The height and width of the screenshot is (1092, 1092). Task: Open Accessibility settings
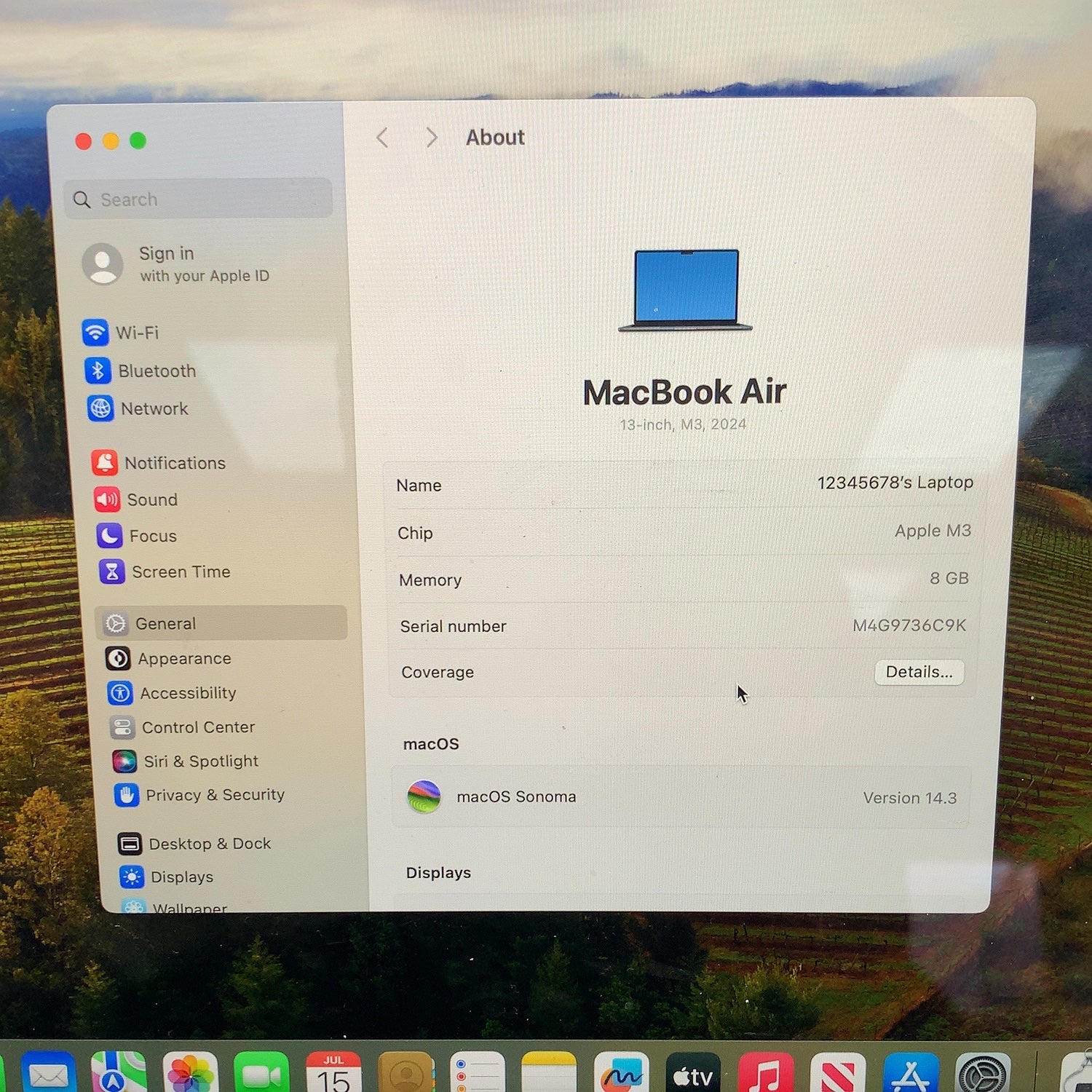click(172, 692)
